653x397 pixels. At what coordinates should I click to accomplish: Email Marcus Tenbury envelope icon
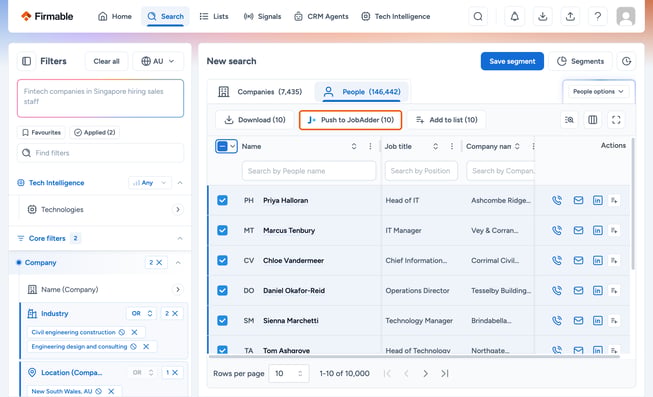point(578,230)
